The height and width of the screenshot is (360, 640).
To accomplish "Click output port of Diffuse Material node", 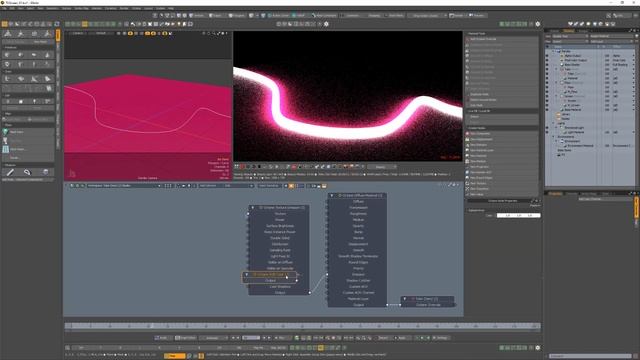I will click(x=387, y=304).
